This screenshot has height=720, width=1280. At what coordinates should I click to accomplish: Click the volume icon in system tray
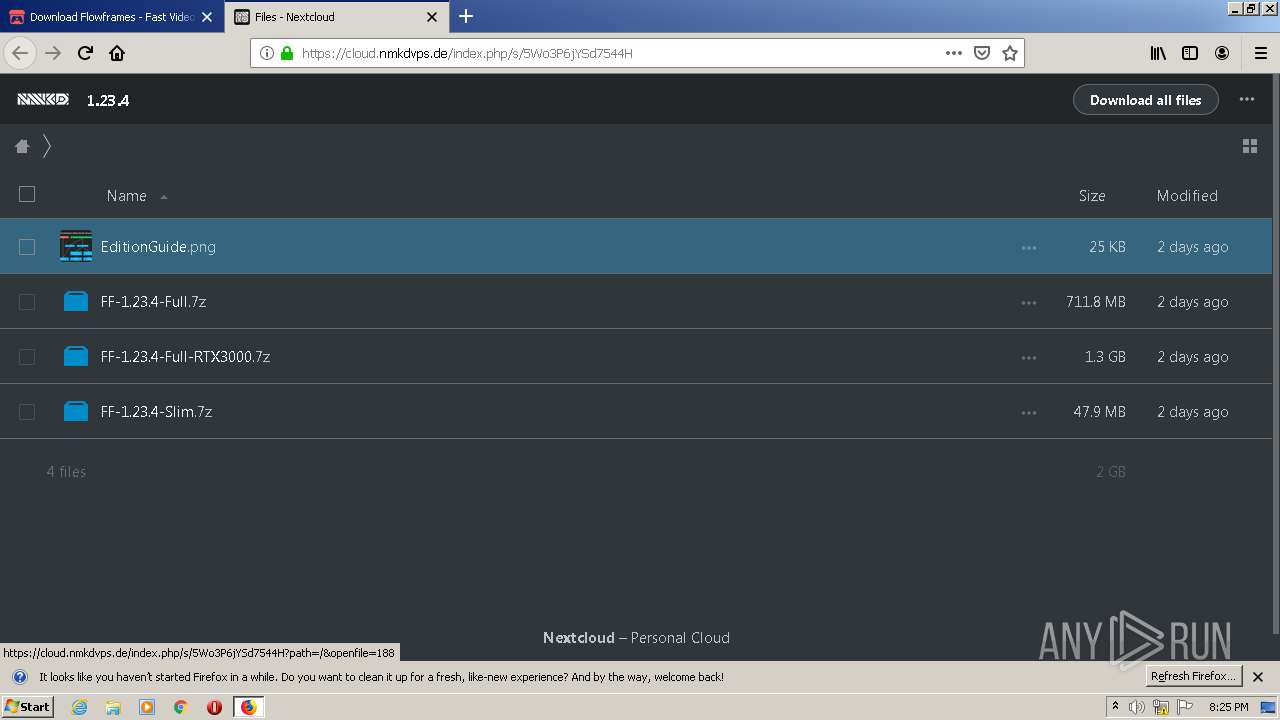pyautogui.click(x=1137, y=707)
